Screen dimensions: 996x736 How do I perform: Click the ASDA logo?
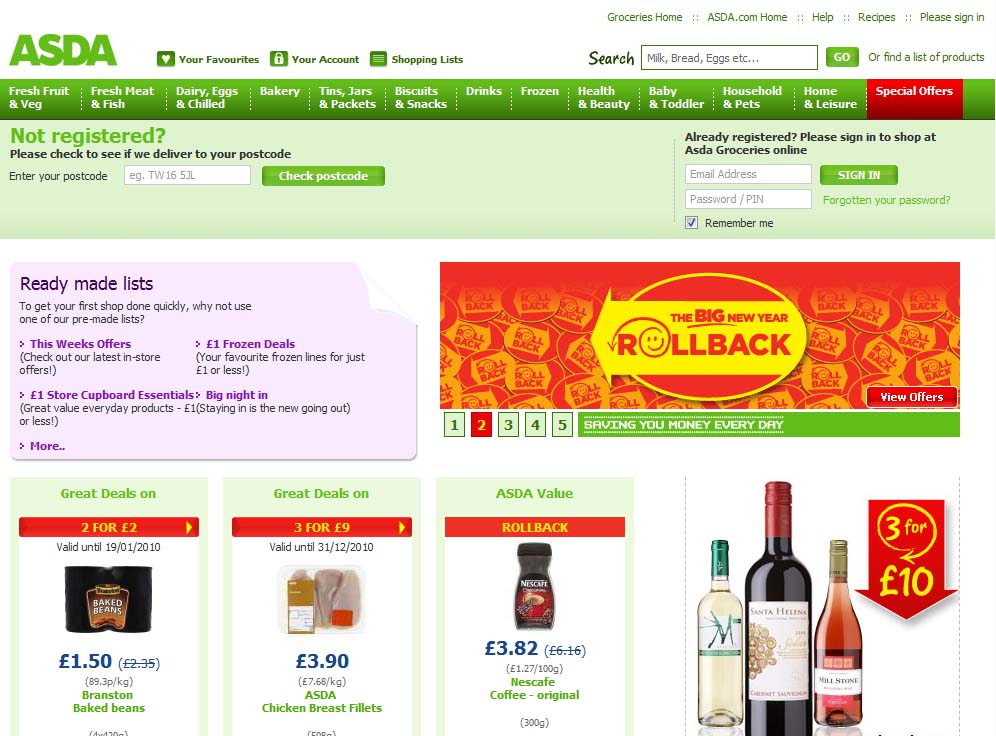[63, 50]
